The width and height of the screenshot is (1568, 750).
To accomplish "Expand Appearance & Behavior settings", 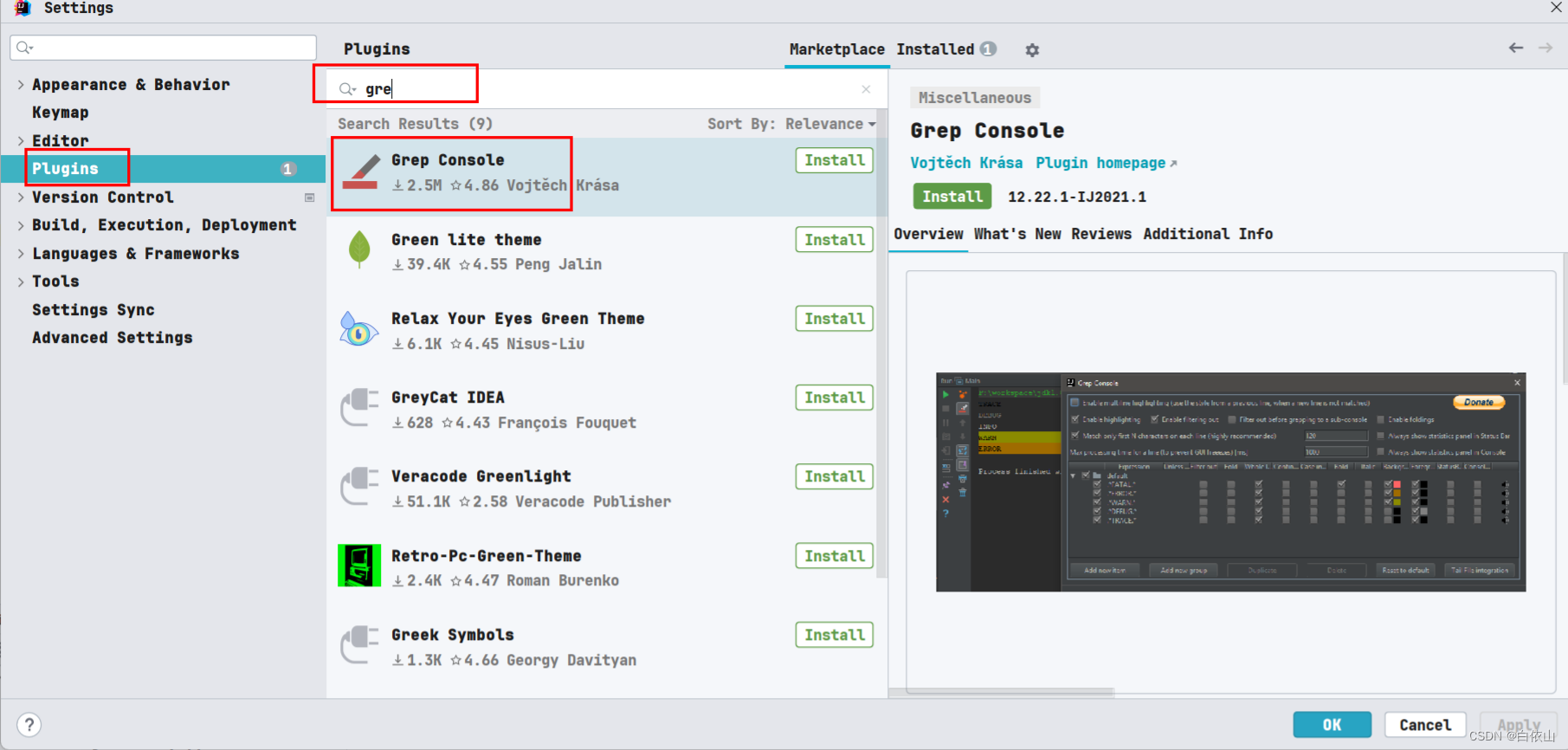I will pos(21,84).
